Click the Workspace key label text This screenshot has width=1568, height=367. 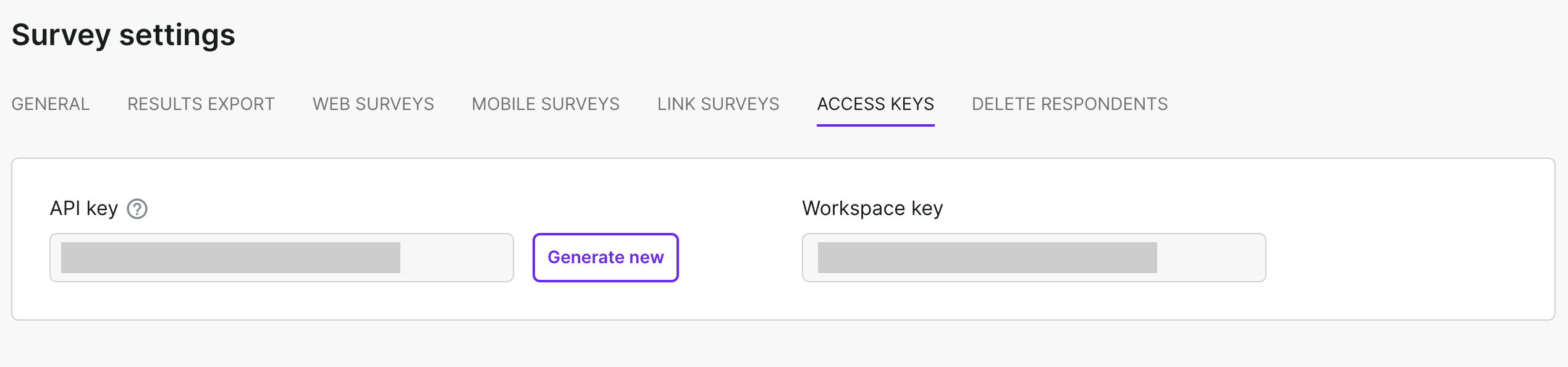[x=872, y=209]
